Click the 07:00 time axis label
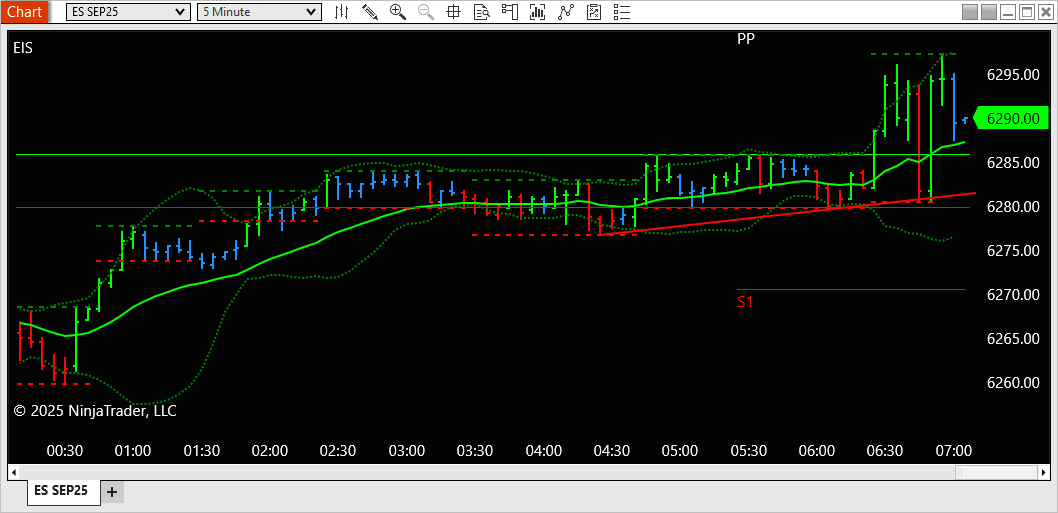 point(954,450)
